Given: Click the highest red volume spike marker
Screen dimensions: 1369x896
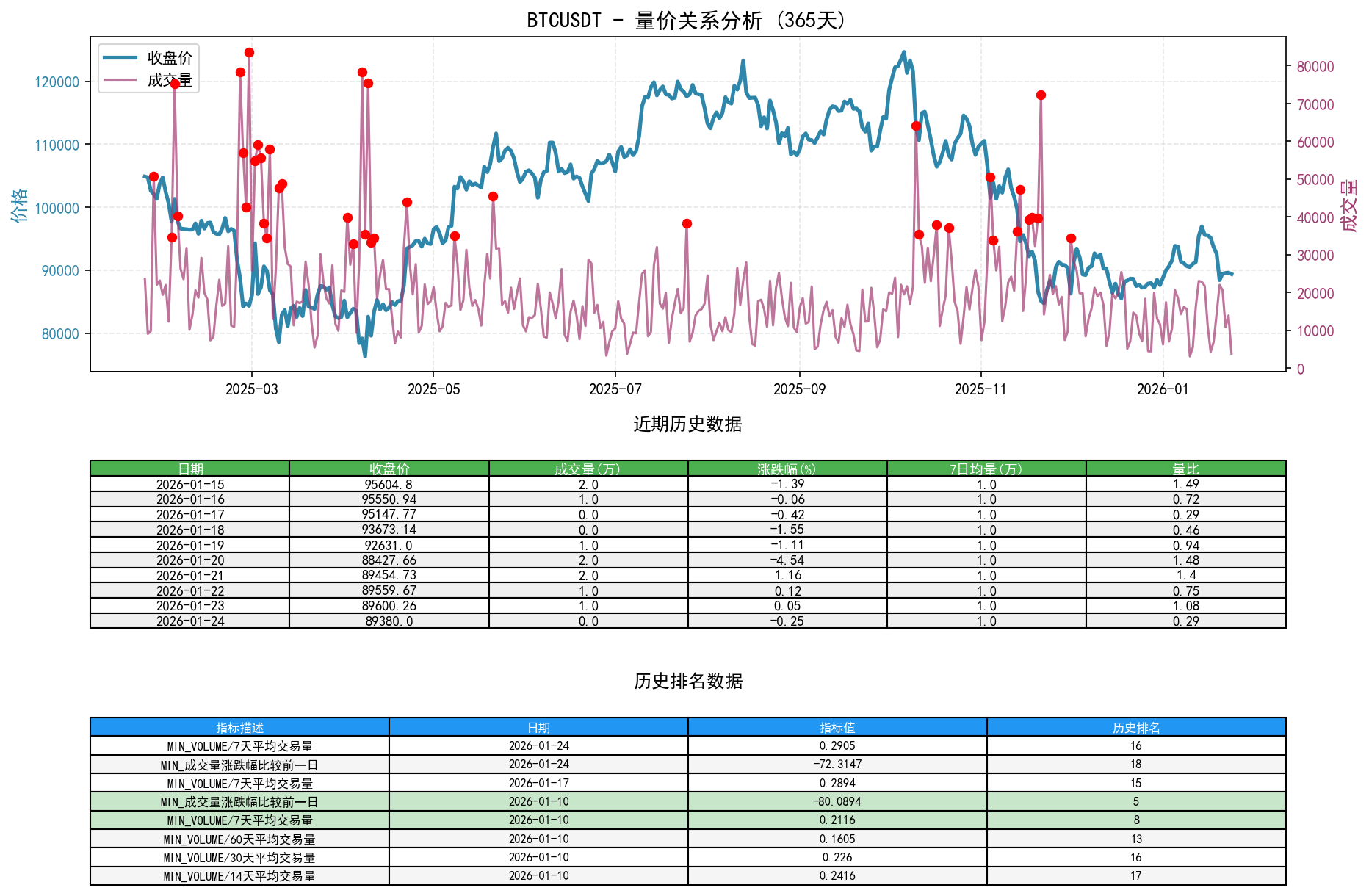Looking at the screenshot, I should click(x=248, y=52).
